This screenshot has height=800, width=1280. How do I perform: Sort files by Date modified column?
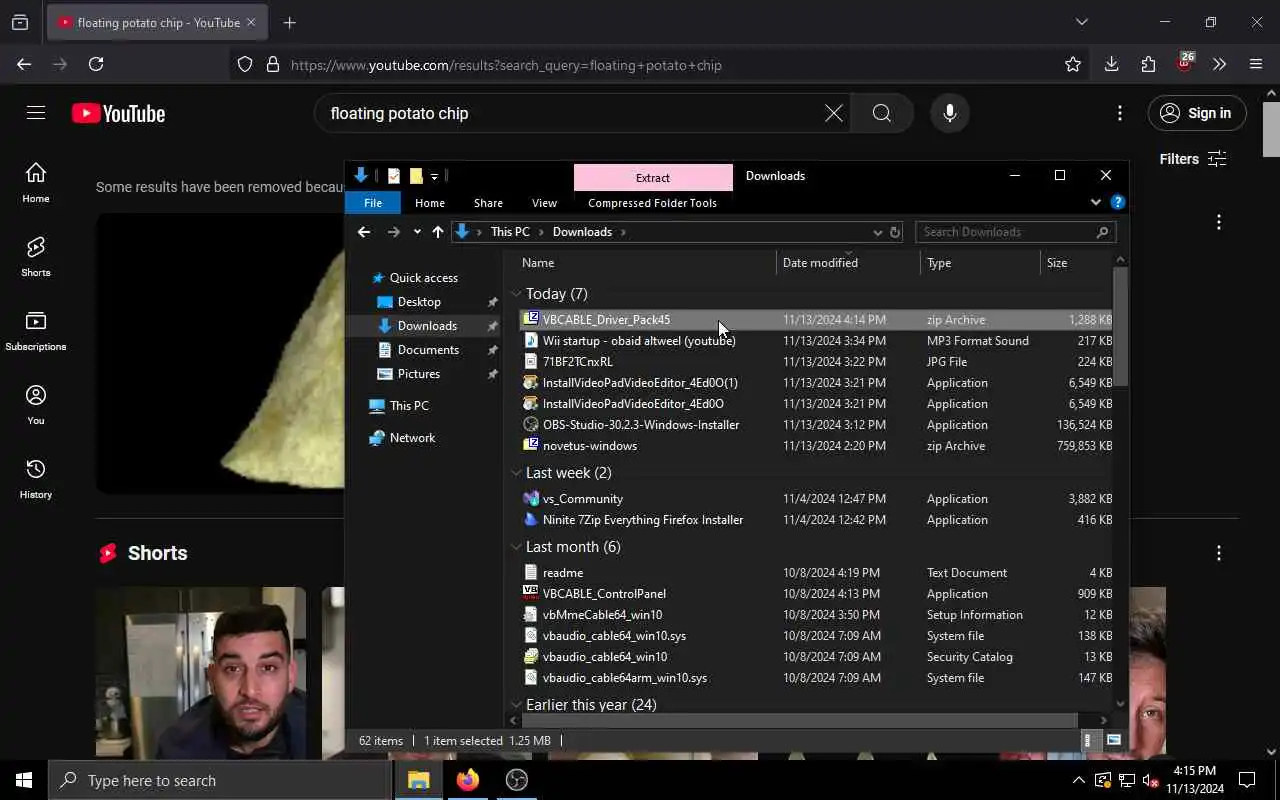click(x=848, y=263)
